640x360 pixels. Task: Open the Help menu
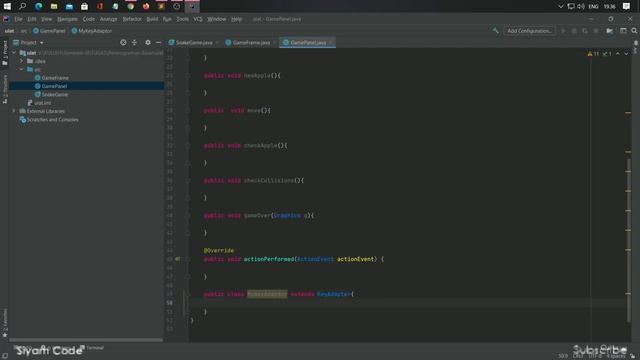pos(237,19)
